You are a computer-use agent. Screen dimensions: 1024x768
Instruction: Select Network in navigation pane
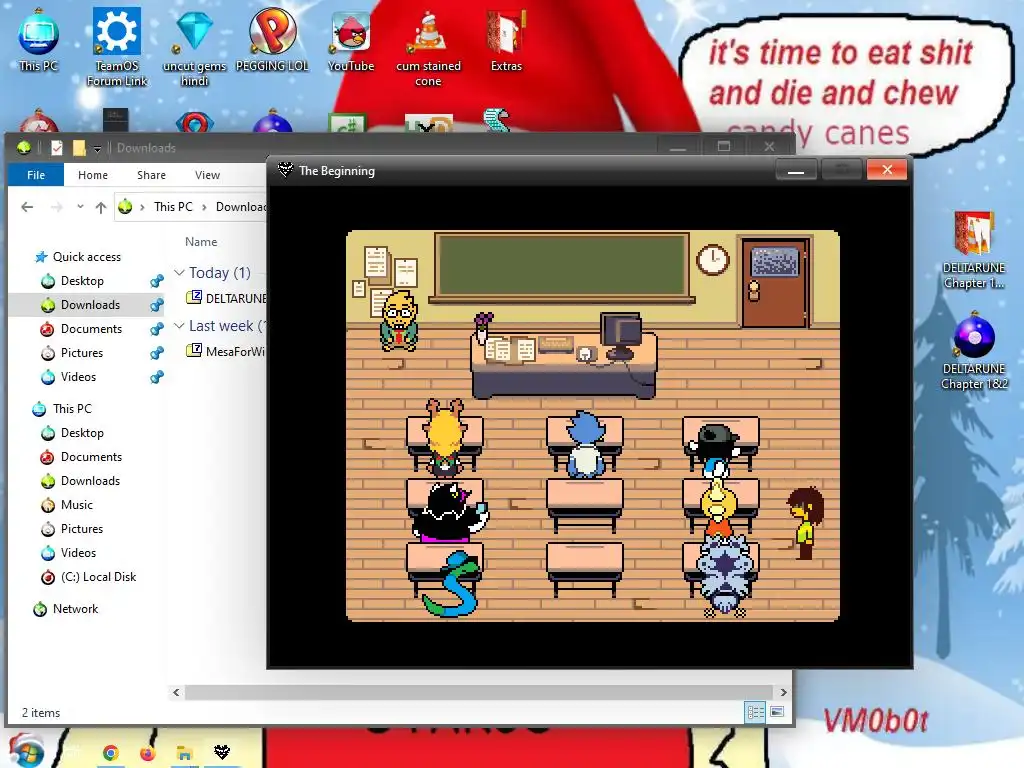click(x=75, y=609)
